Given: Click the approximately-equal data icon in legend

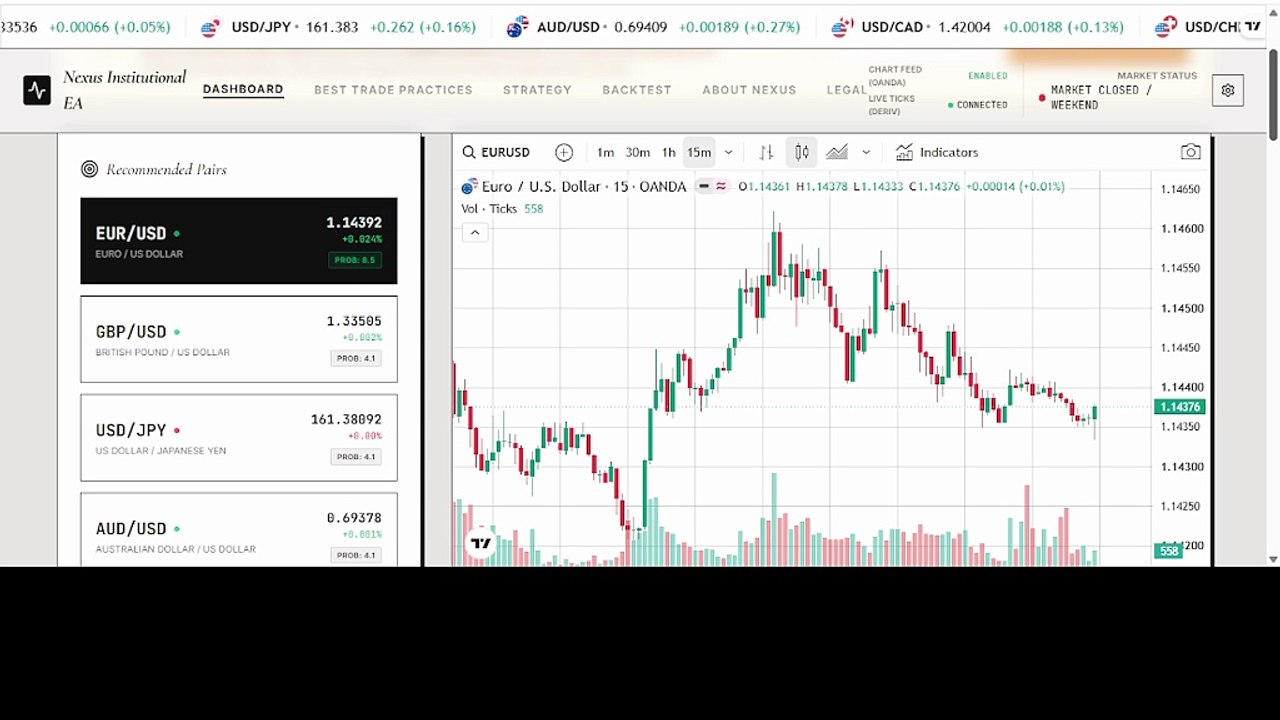Looking at the screenshot, I should tap(720, 186).
